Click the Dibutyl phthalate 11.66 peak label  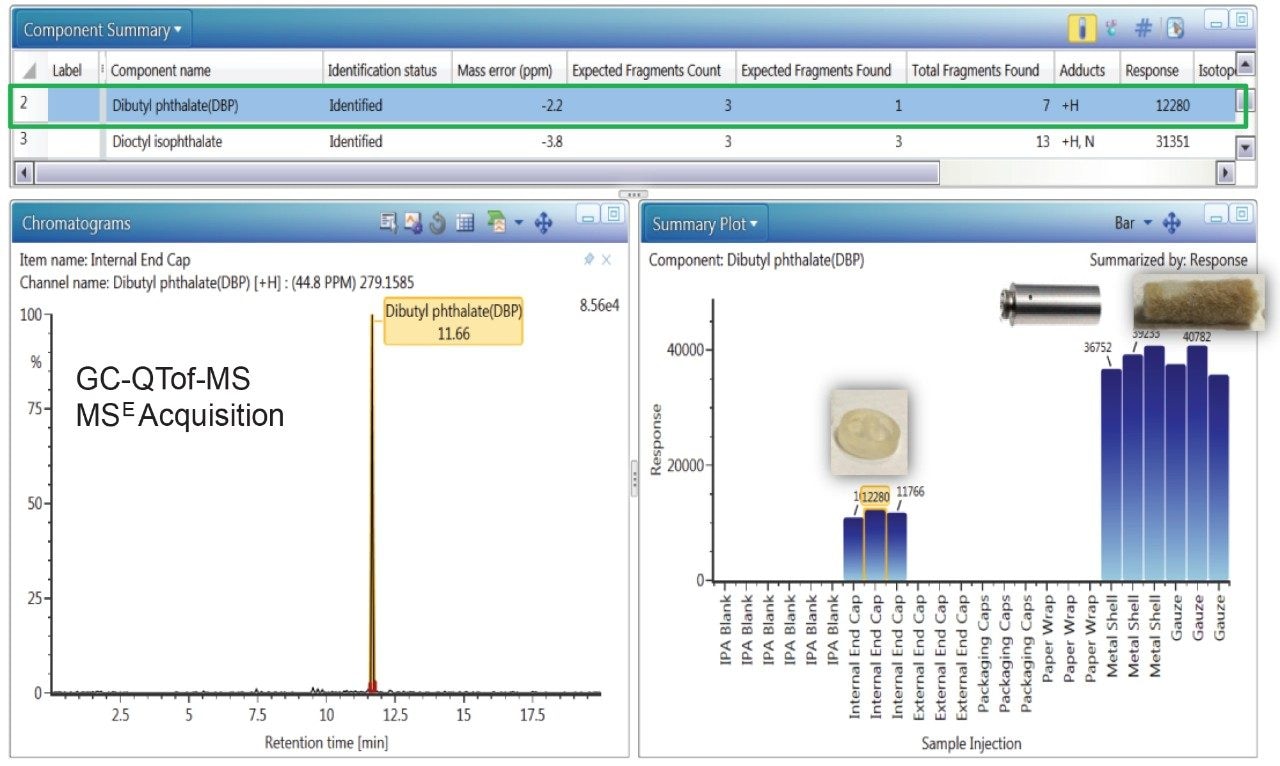coord(453,320)
